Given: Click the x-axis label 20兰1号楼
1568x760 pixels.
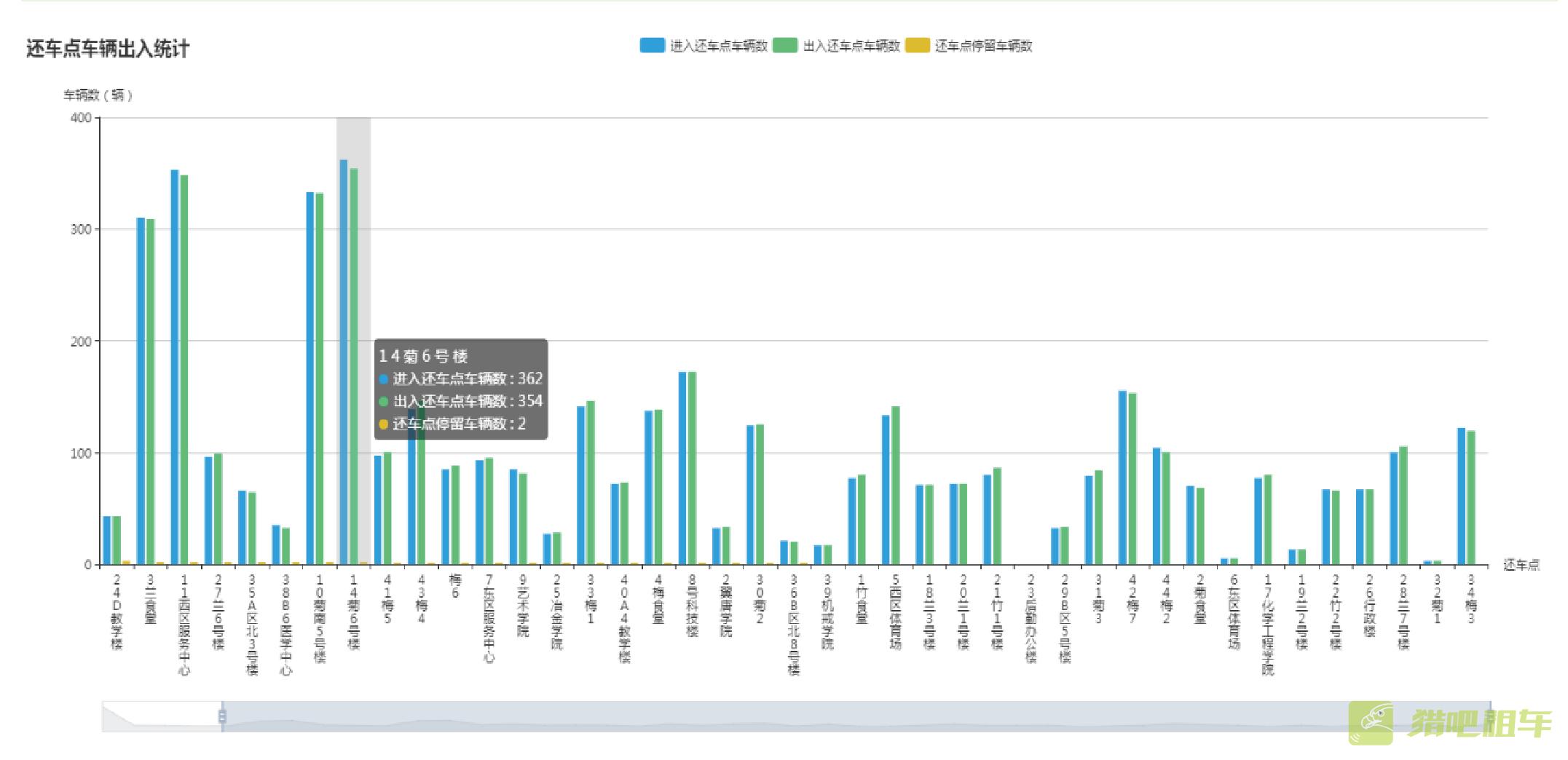Looking at the screenshot, I should click(x=963, y=612).
